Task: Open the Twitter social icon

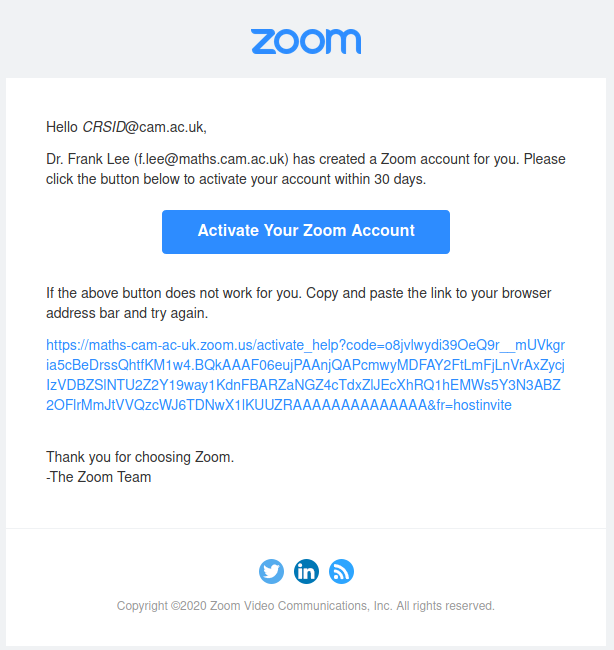Action: coord(271,571)
